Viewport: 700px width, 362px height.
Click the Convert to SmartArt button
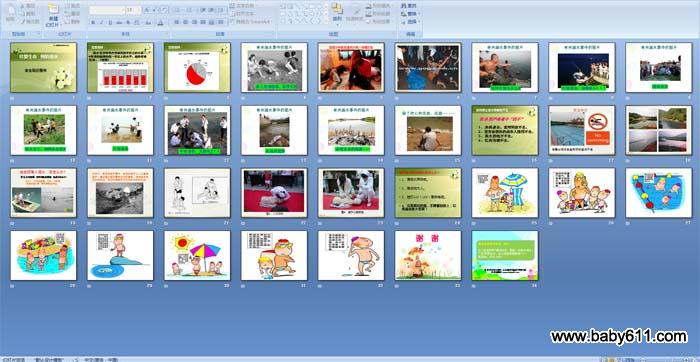click(x=249, y=21)
